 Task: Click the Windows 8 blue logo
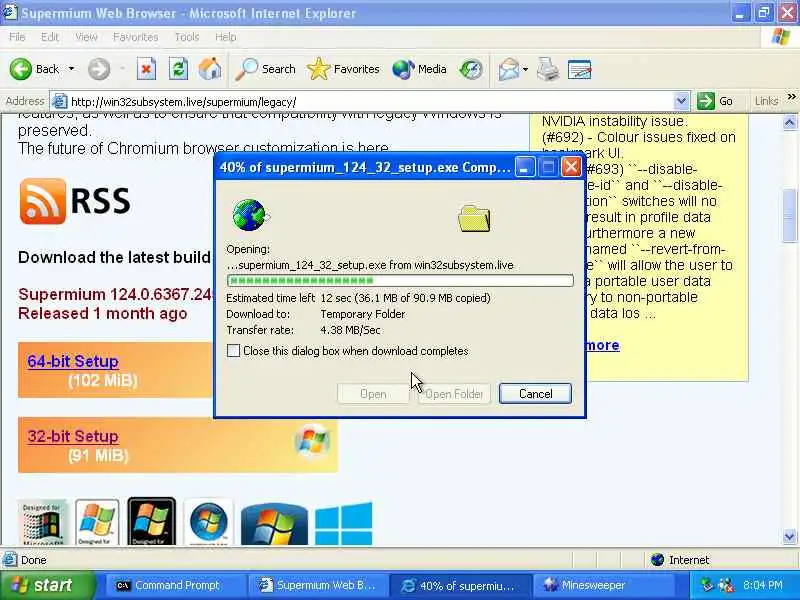[x=343, y=523]
